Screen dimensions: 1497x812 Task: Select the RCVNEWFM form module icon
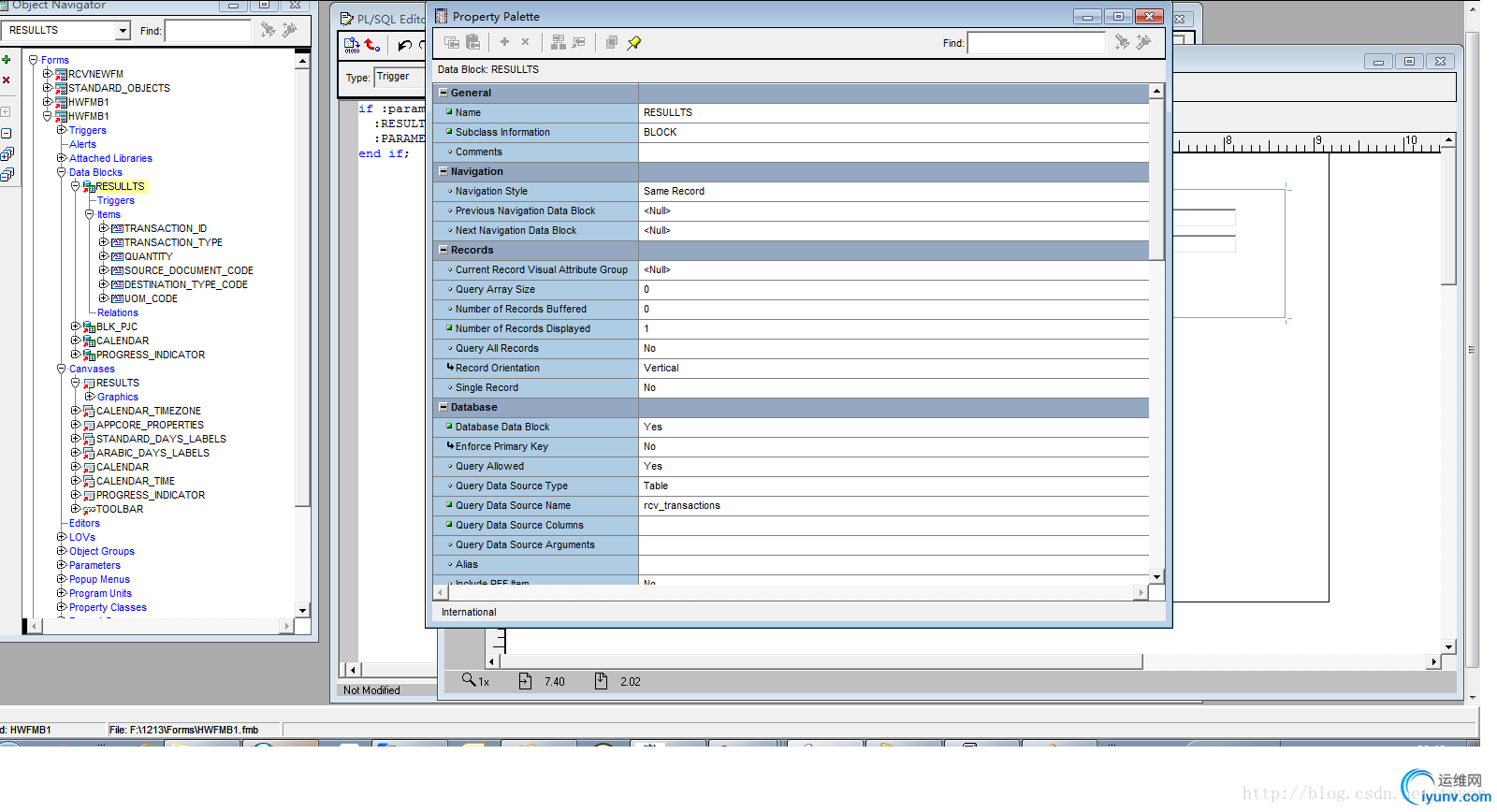point(61,74)
